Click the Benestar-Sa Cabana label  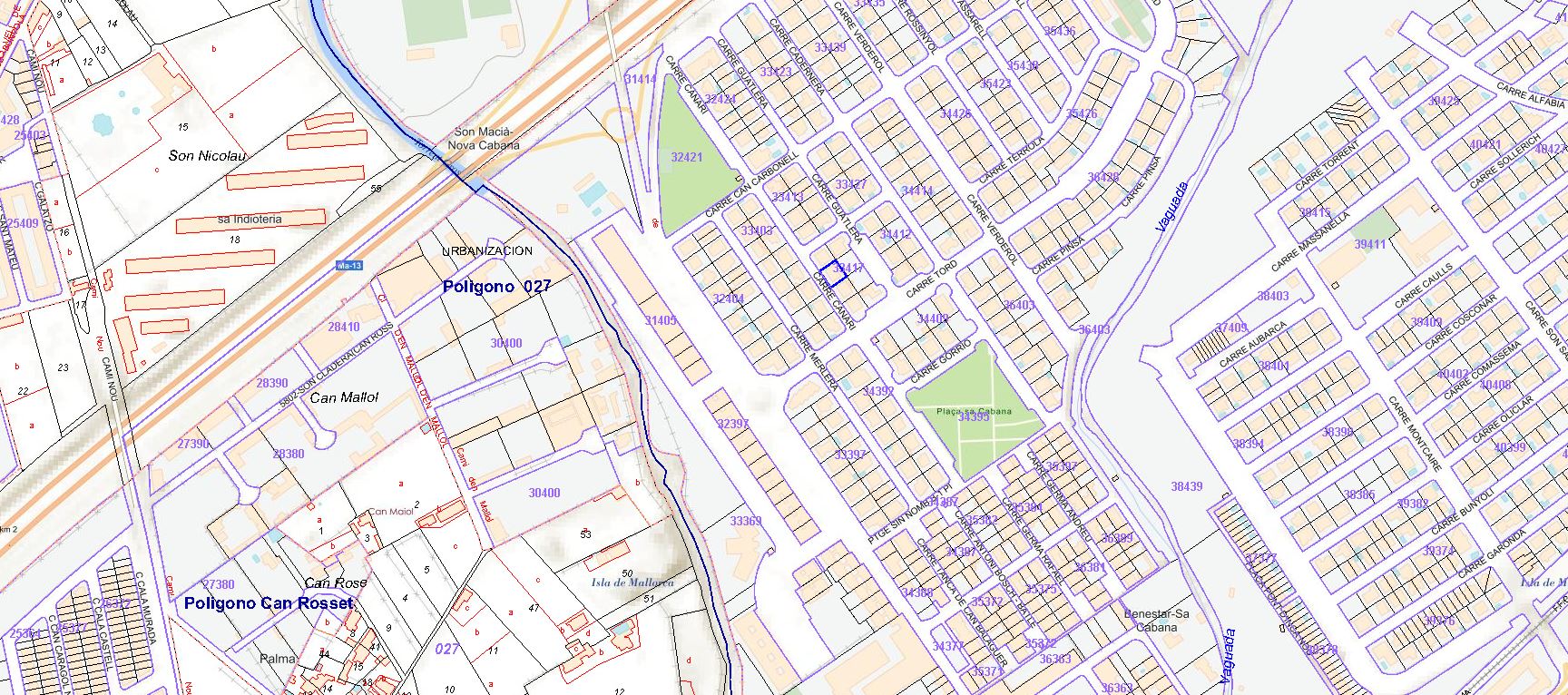1156,620
